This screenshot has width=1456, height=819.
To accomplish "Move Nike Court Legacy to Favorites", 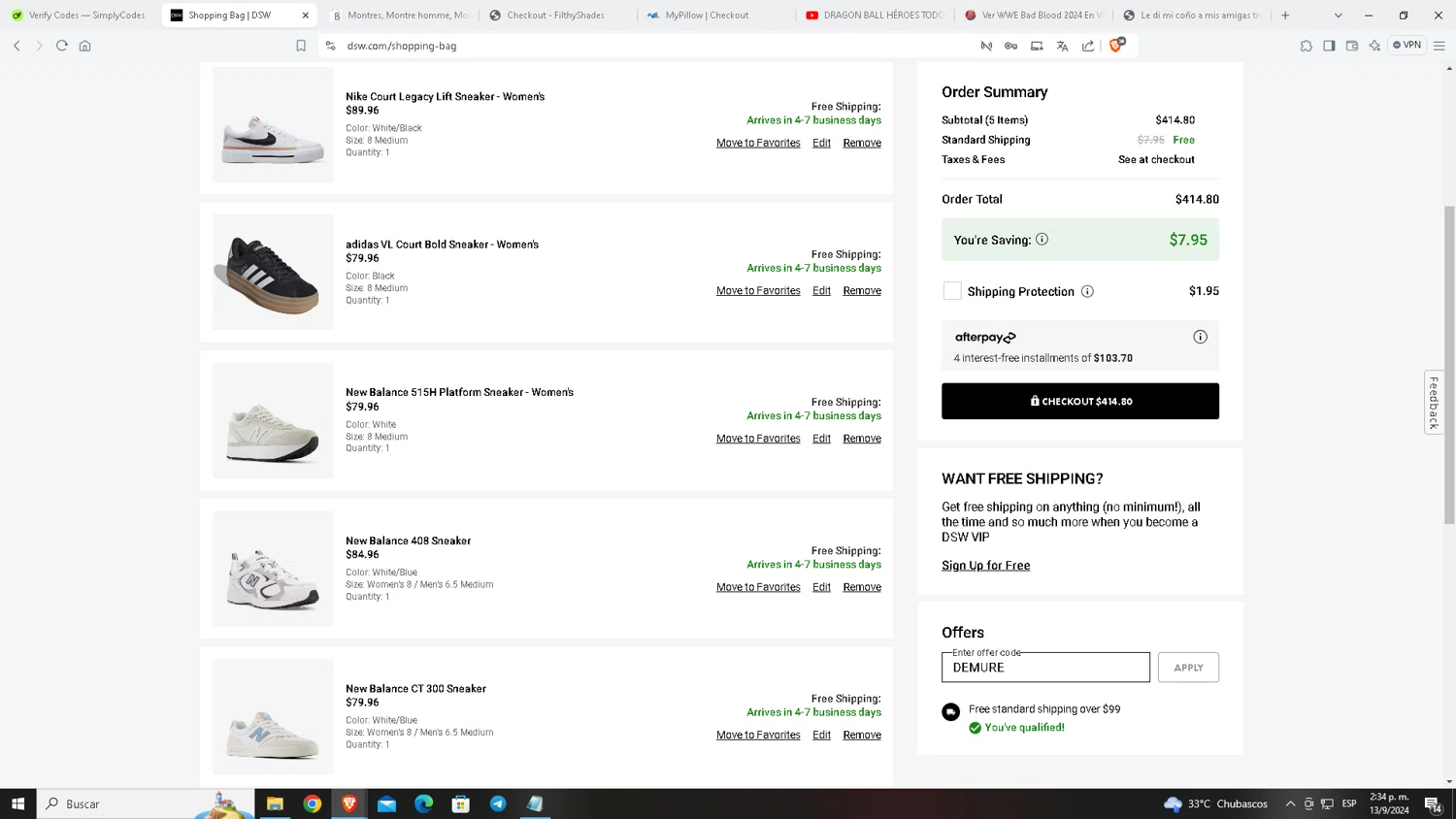I will tap(758, 143).
